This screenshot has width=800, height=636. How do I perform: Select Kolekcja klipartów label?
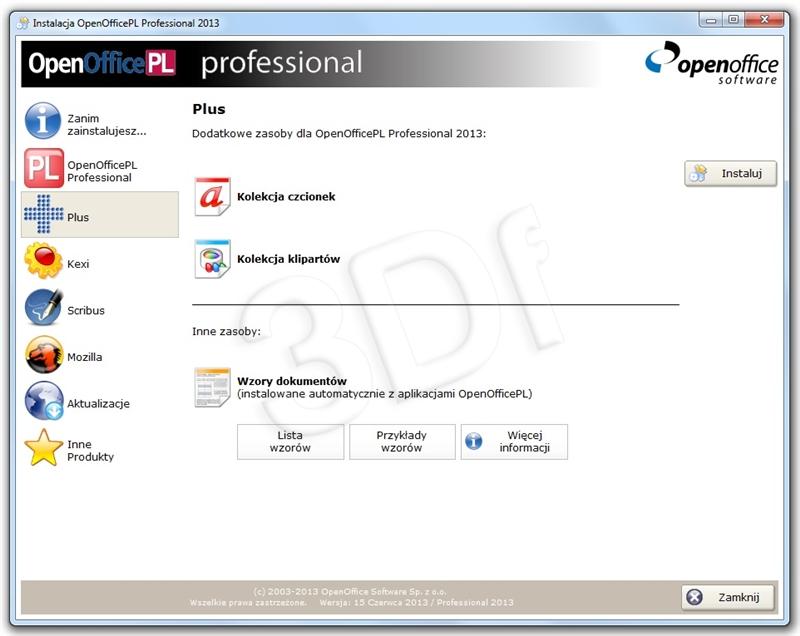click(x=288, y=259)
